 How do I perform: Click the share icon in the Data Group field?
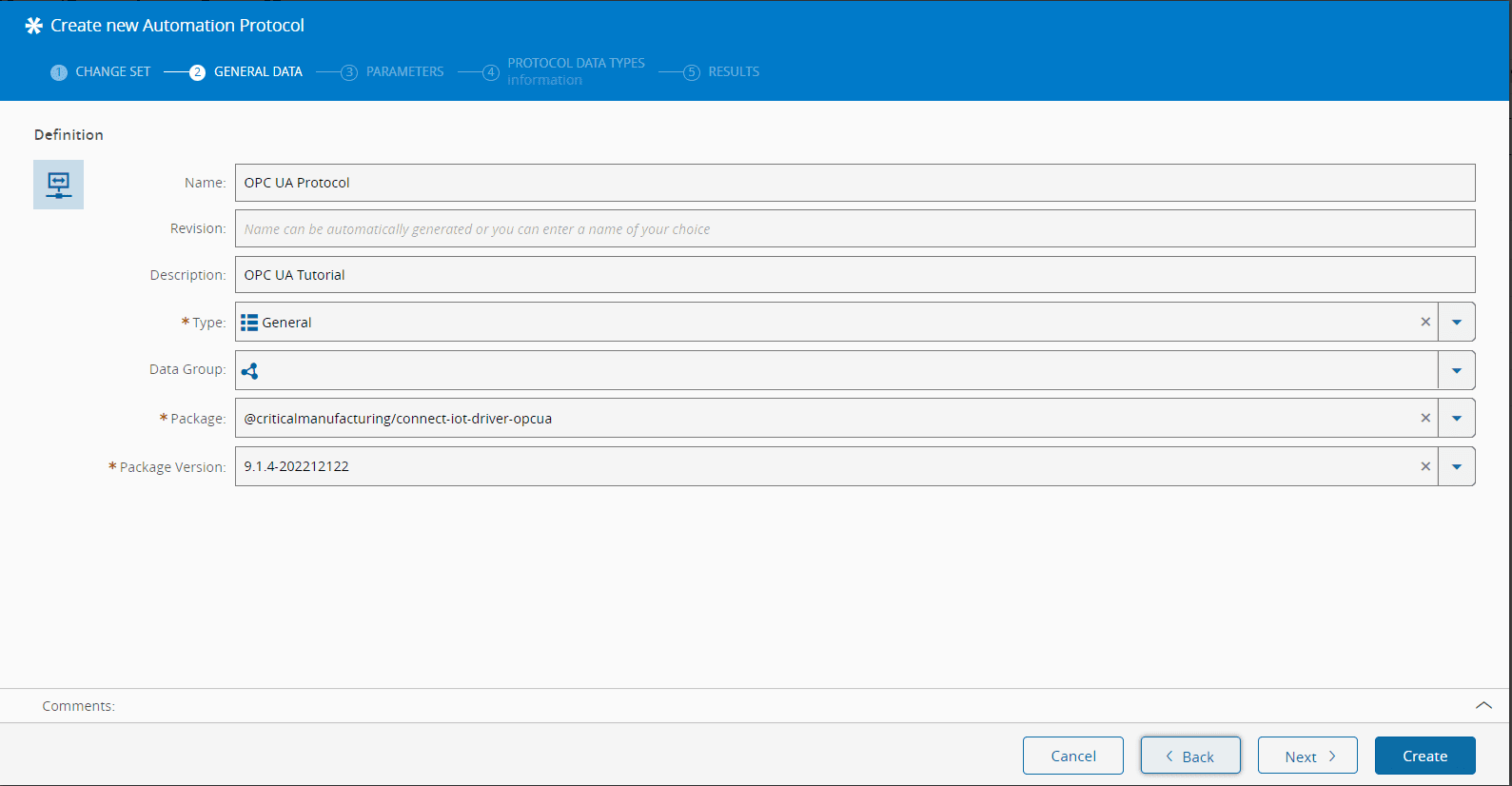click(250, 371)
